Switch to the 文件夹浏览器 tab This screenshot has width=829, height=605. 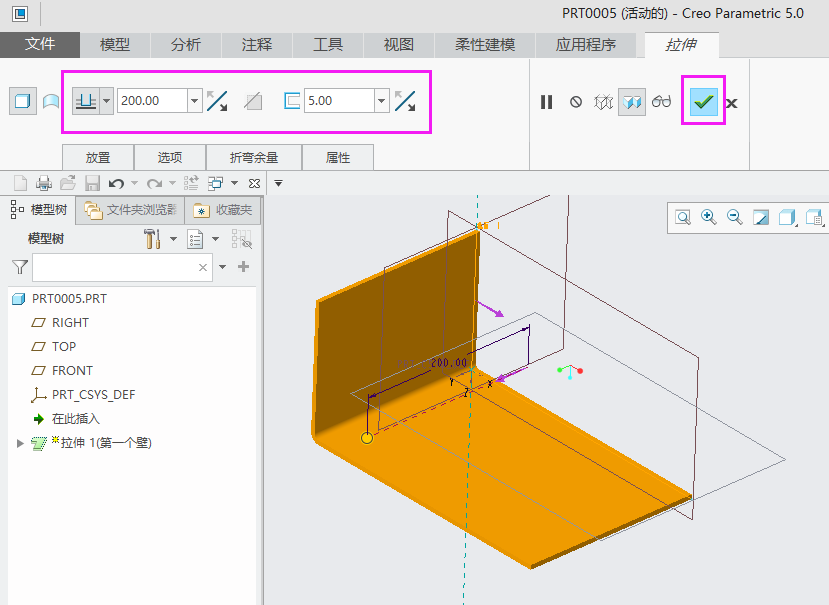tap(131, 210)
